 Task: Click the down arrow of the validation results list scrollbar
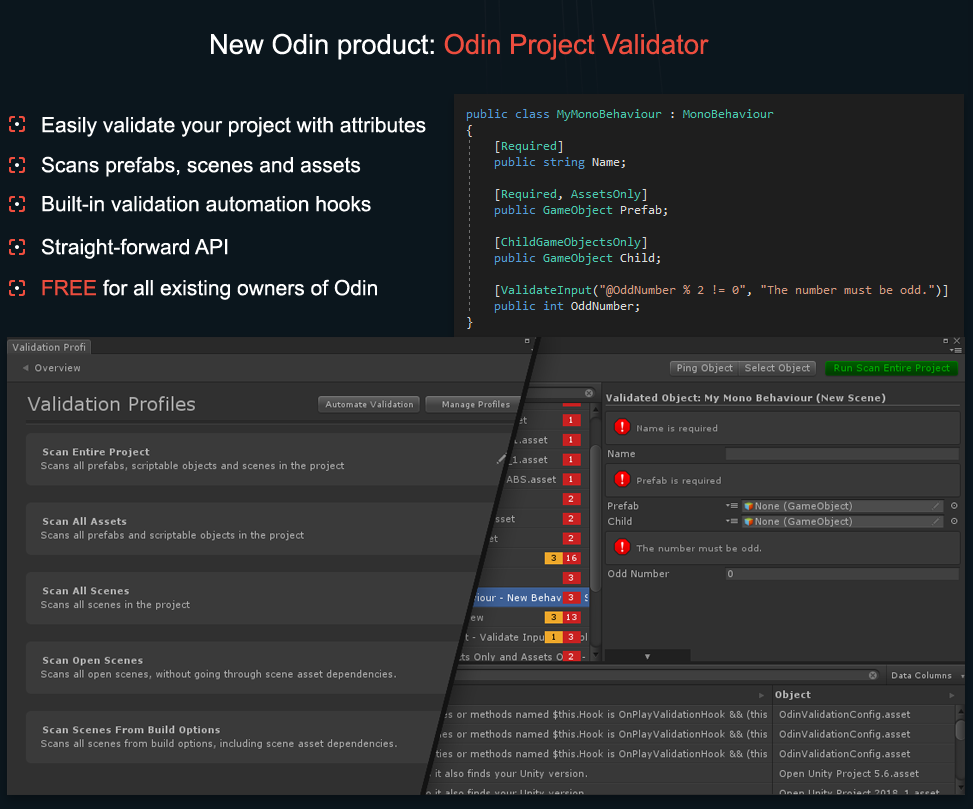tap(595, 655)
